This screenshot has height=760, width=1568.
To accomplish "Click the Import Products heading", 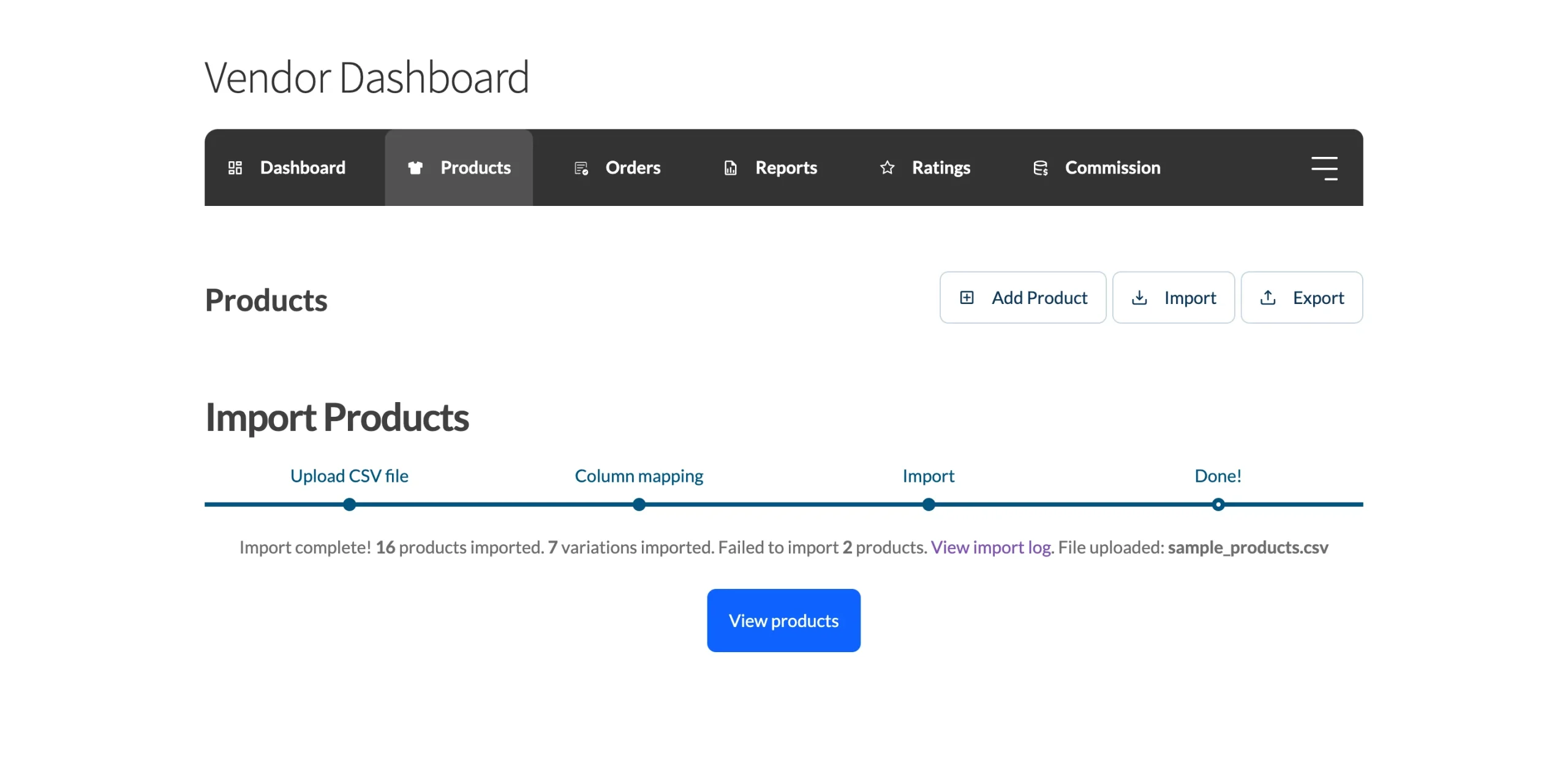I will click(337, 418).
